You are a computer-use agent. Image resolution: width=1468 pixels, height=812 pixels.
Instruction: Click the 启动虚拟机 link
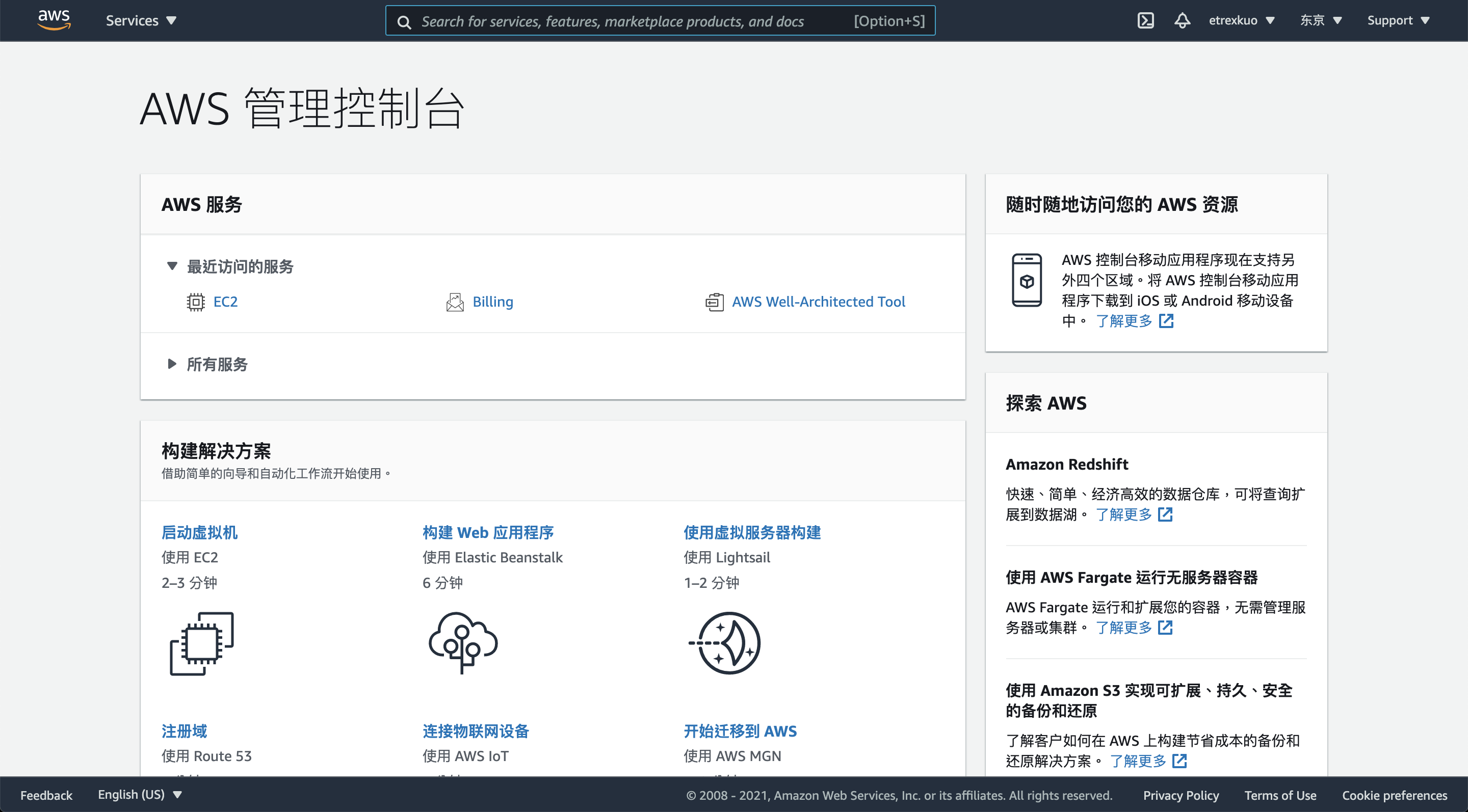click(199, 532)
